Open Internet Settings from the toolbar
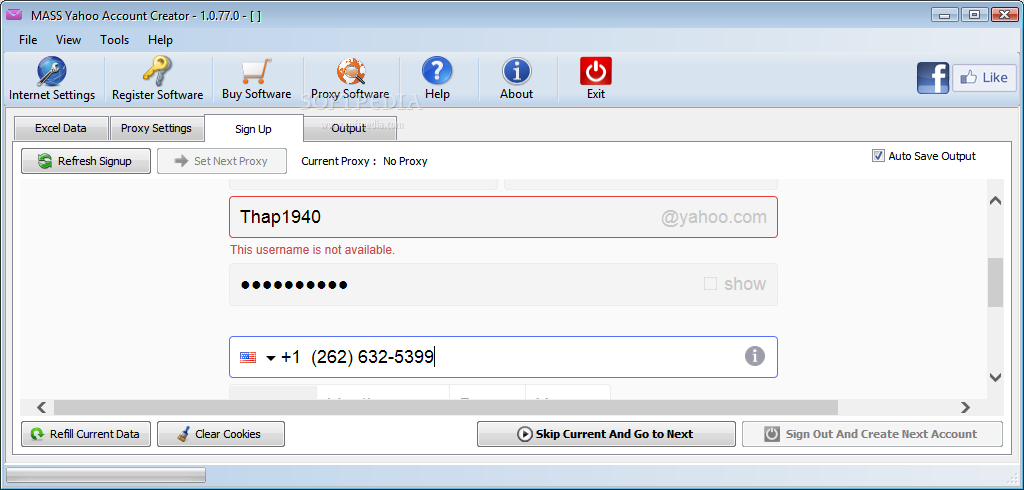1024x490 pixels. [52, 79]
